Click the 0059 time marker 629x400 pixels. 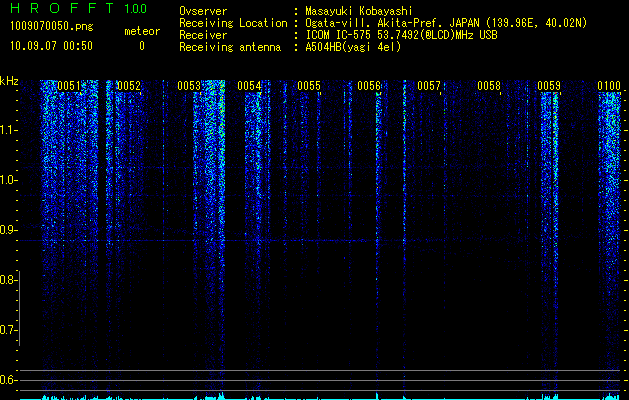549,86
